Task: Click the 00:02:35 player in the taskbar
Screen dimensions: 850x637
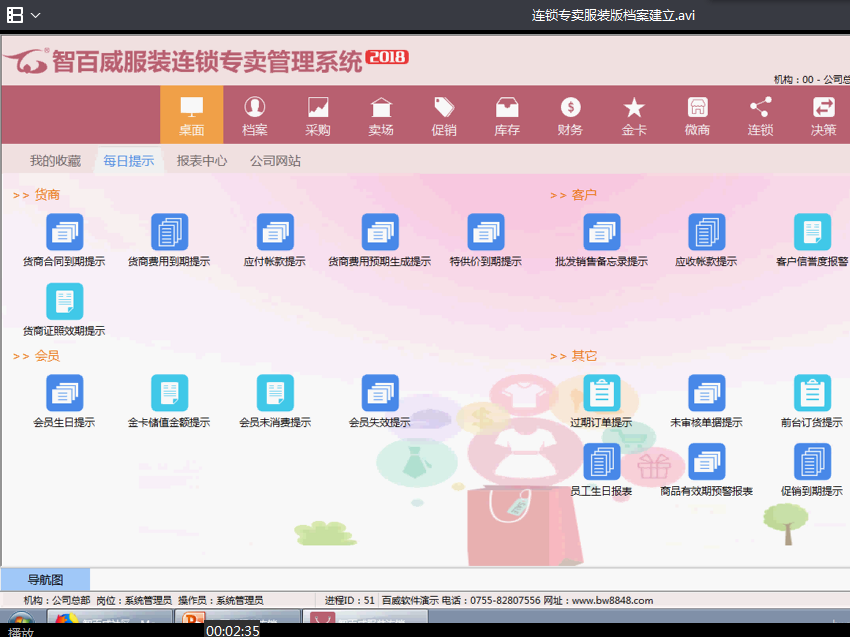Action: [232, 628]
